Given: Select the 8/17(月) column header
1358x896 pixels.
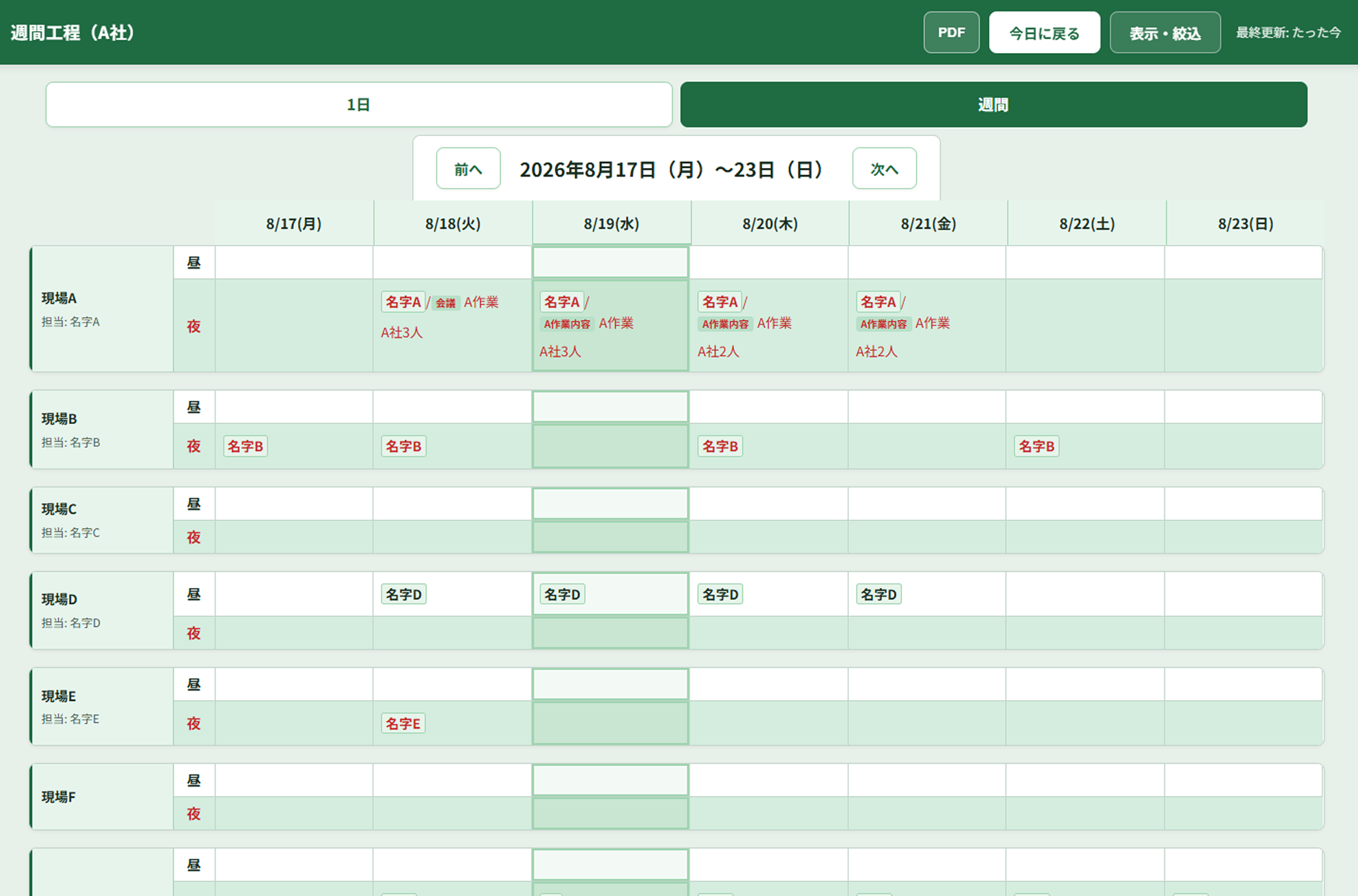Looking at the screenshot, I should pyautogui.click(x=294, y=224).
